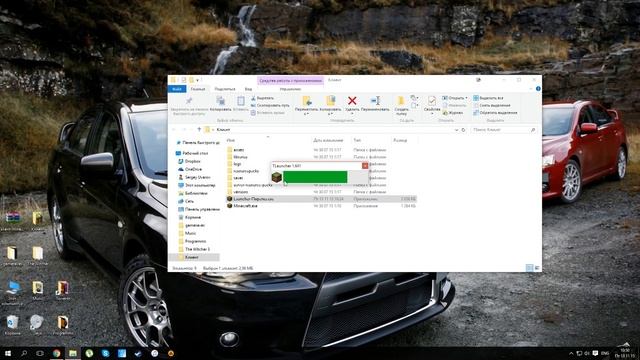Click the Copy (Копировать) ribbon icon
Viewport: 640px width, 360px height.
point(220,101)
